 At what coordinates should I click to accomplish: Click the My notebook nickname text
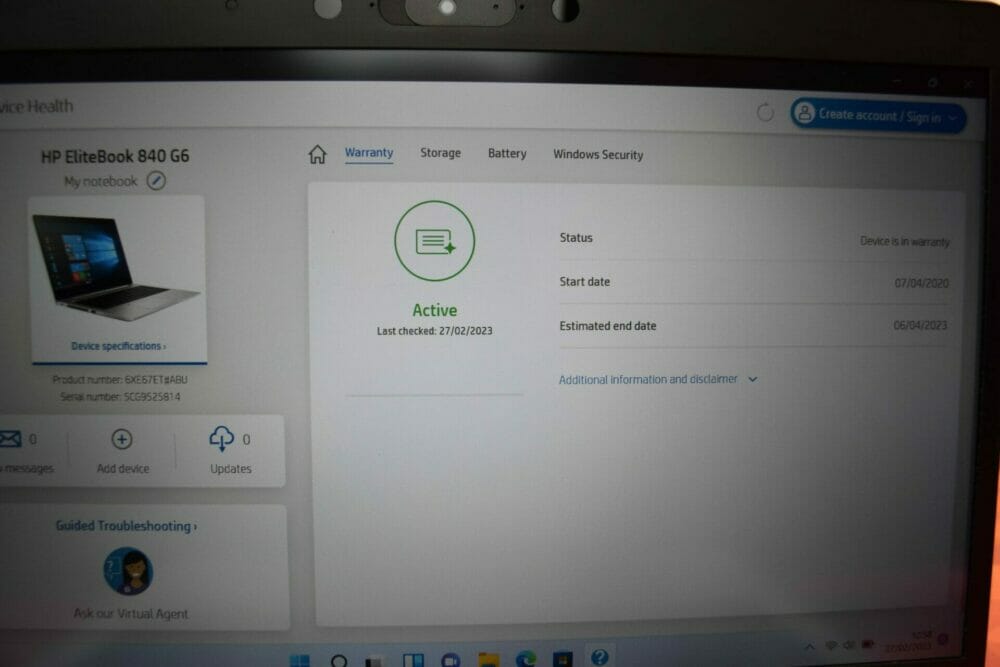tap(101, 182)
